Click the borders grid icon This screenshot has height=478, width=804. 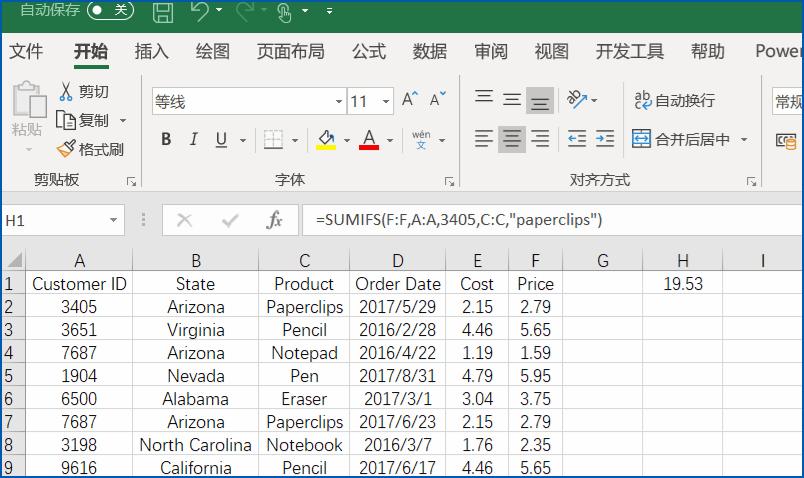point(273,139)
